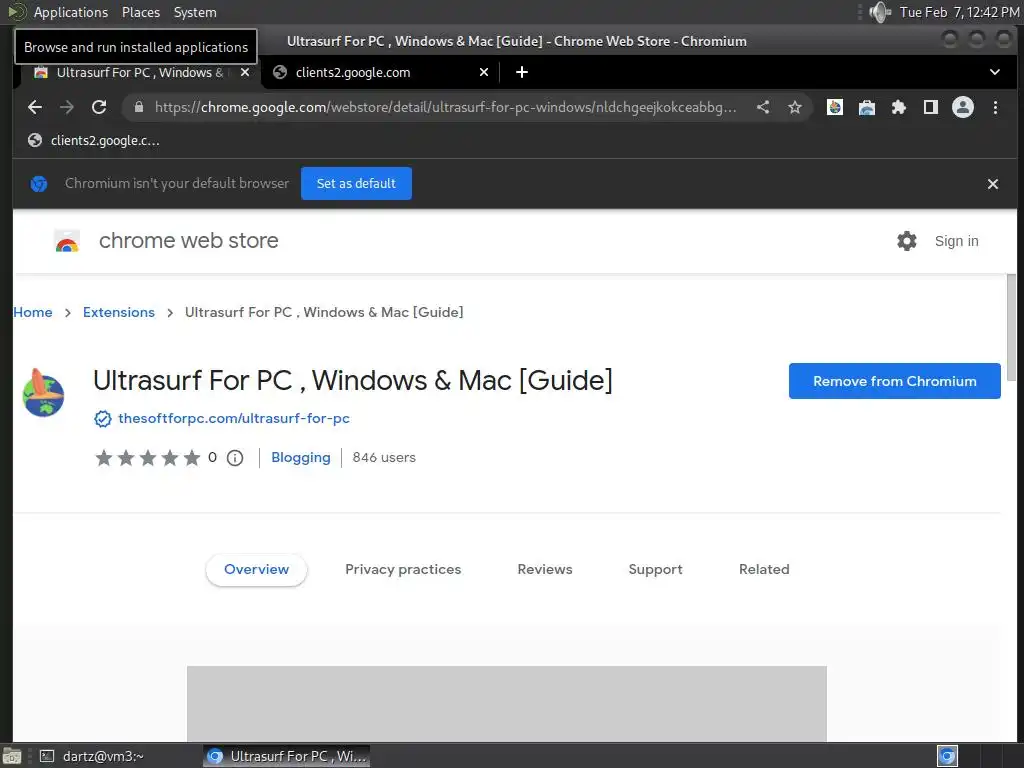Switch to Related tab
This screenshot has width=1024, height=768.
pos(764,569)
